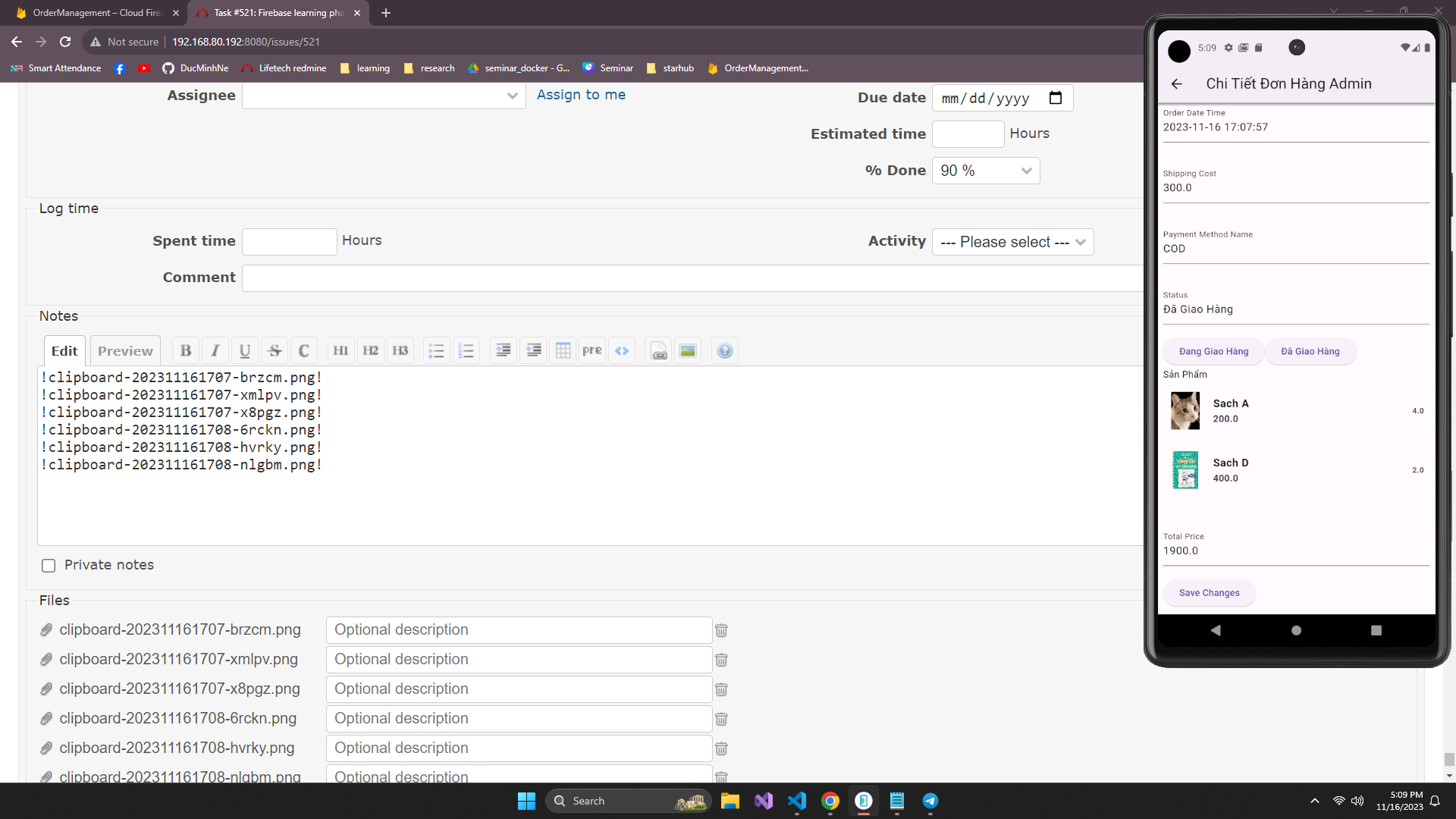Insert an unordered bullet list
The height and width of the screenshot is (819, 1456).
pos(436,350)
